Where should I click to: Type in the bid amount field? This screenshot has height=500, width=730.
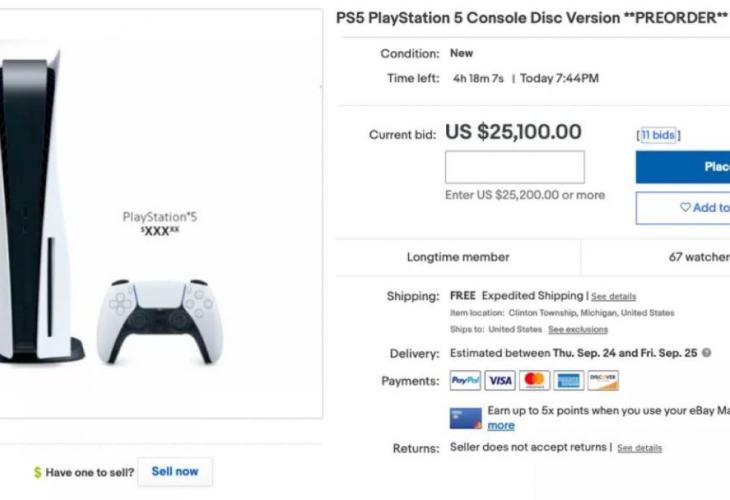(514, 167)
